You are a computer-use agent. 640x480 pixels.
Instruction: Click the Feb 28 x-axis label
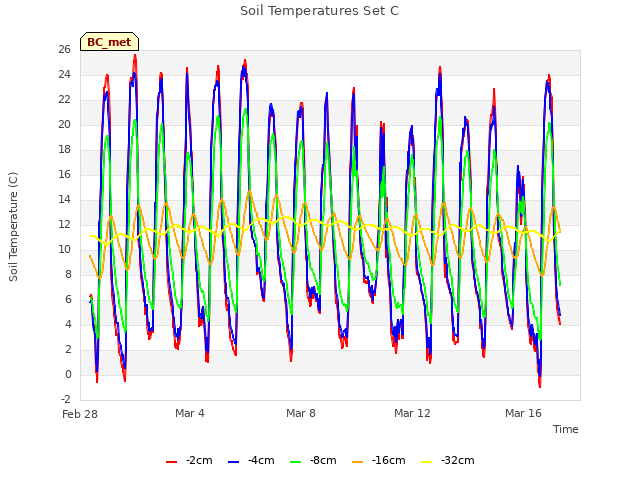(x=80, y=414)
